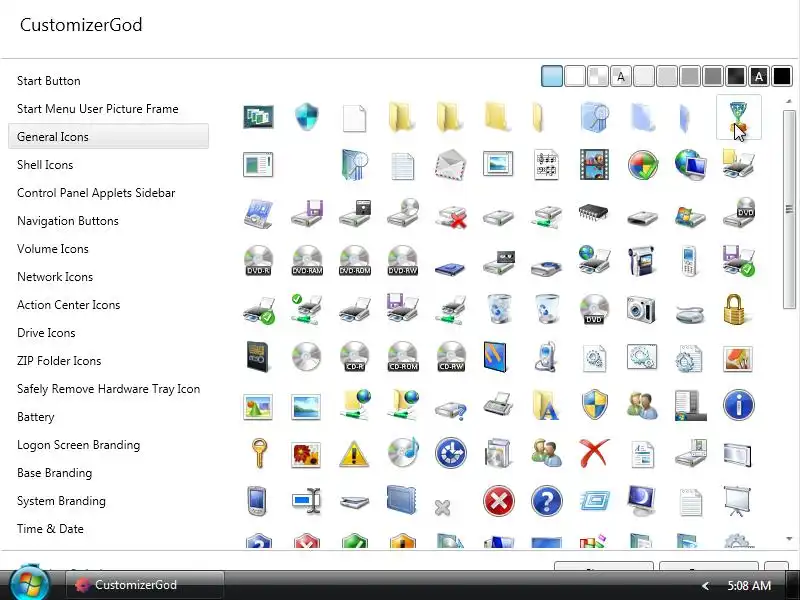Screen dimensions: 800x600
Task: Click the scrollbar down arrow
Action: click(x=789, y=539)
